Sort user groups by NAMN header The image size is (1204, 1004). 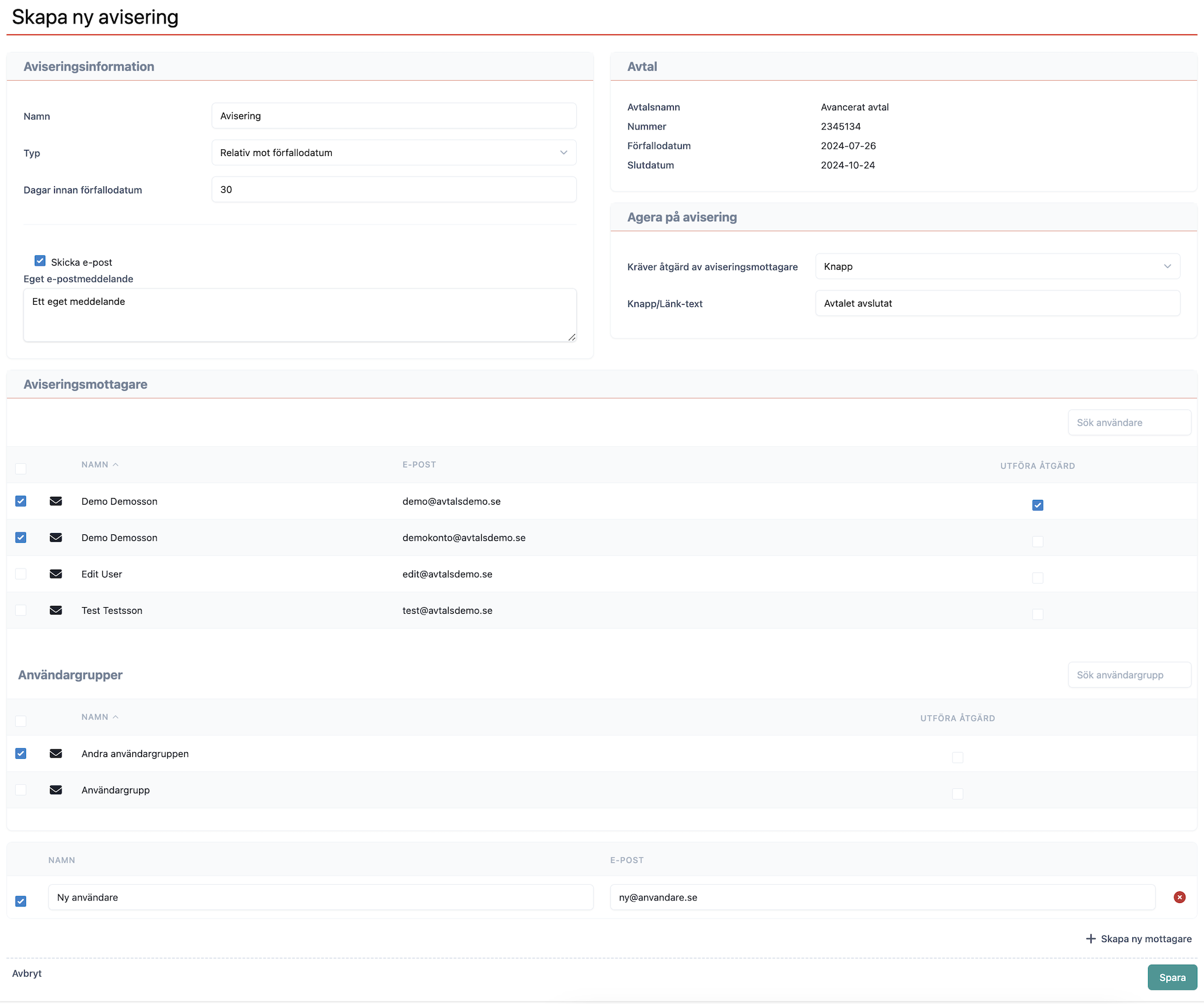(95, 717)
